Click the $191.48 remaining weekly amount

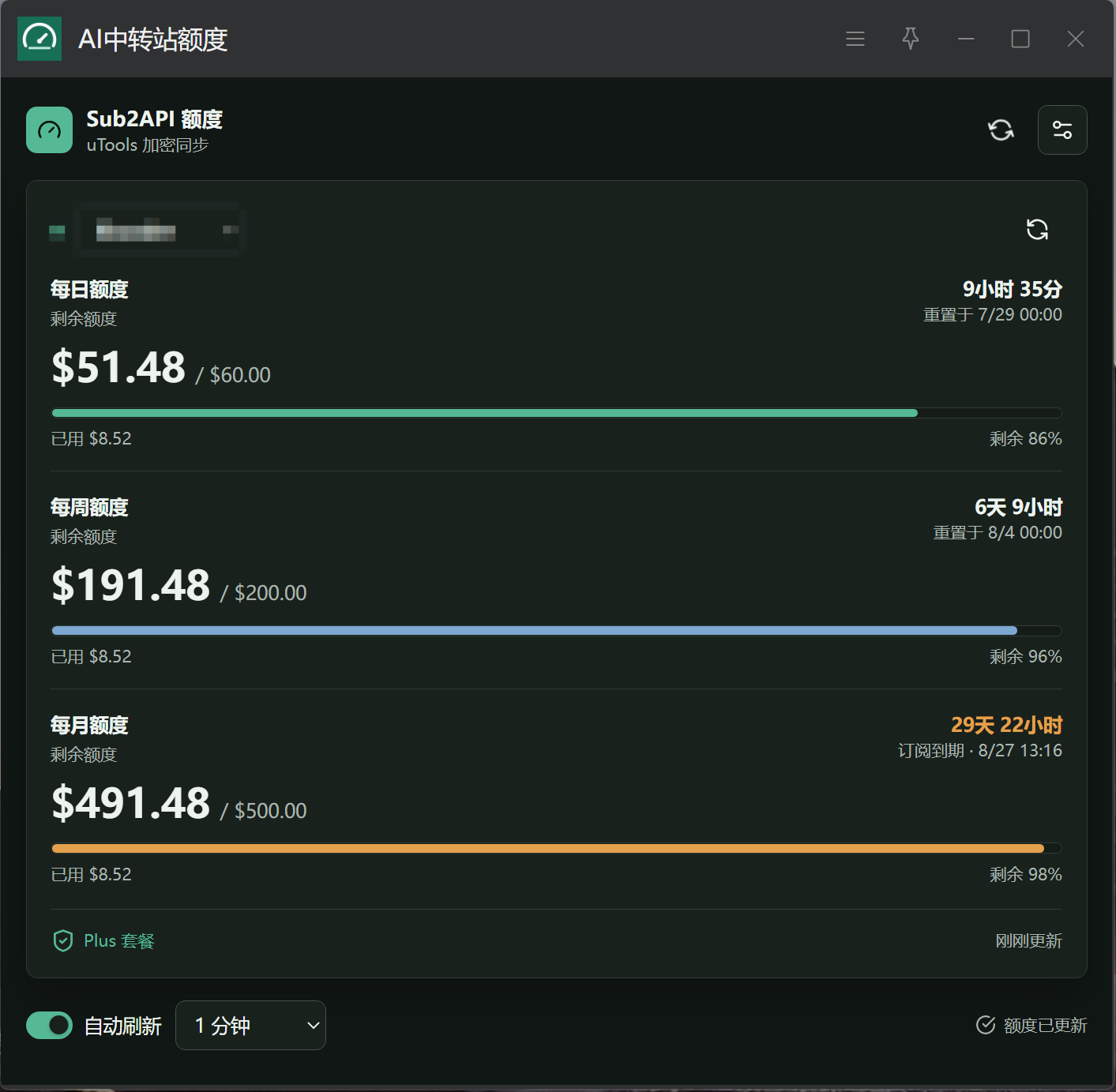point(131,586)
